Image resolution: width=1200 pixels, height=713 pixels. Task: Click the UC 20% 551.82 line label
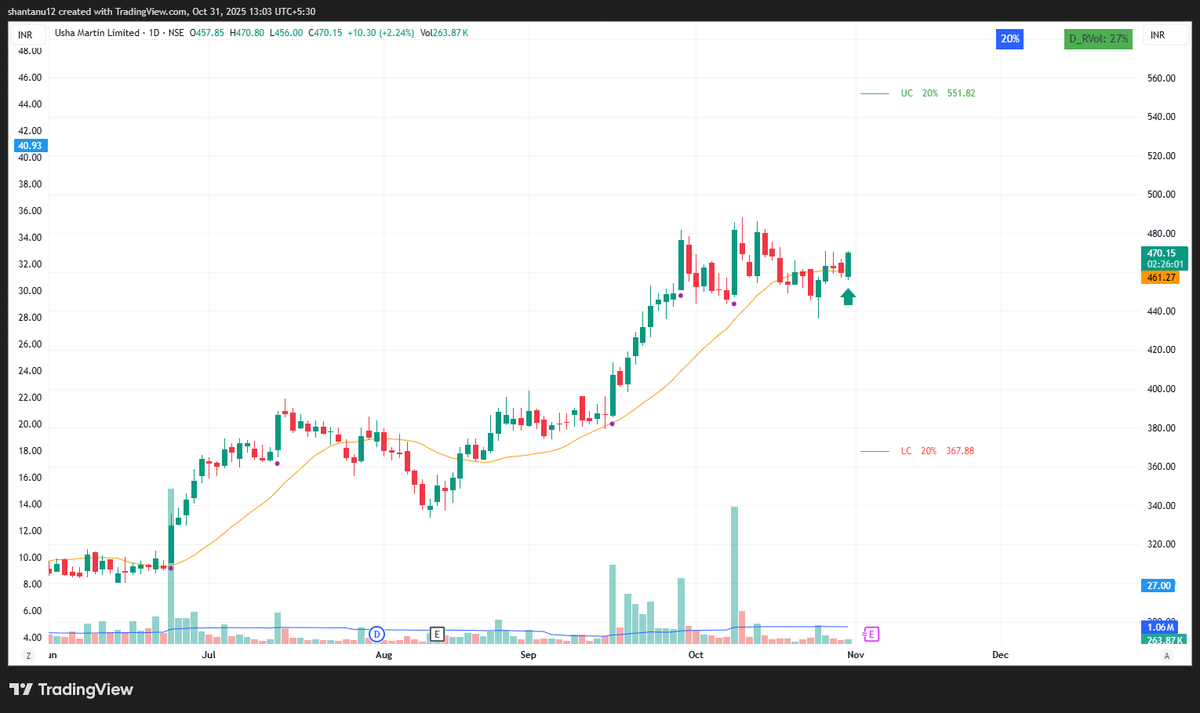(937, 93)
